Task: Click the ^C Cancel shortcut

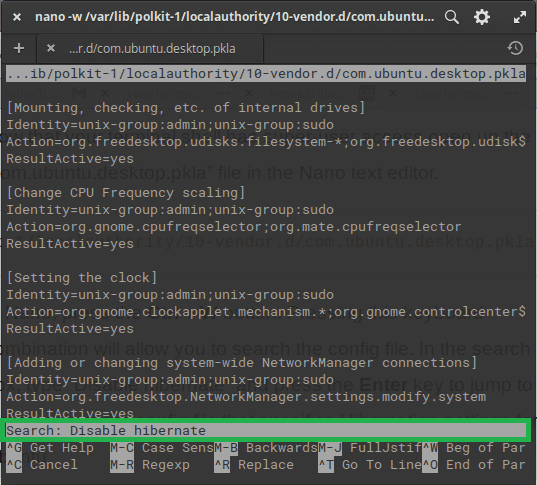Action: click(42, 465)
